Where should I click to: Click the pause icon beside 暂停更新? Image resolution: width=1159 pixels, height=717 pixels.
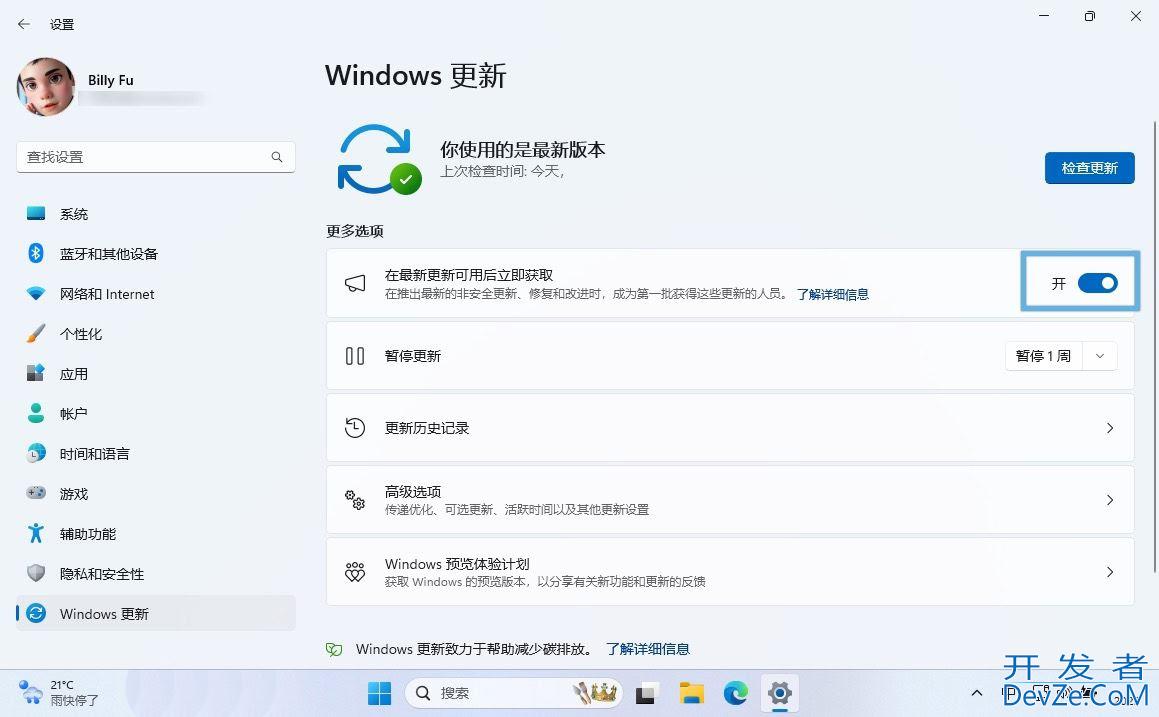(x=355, y=356)
